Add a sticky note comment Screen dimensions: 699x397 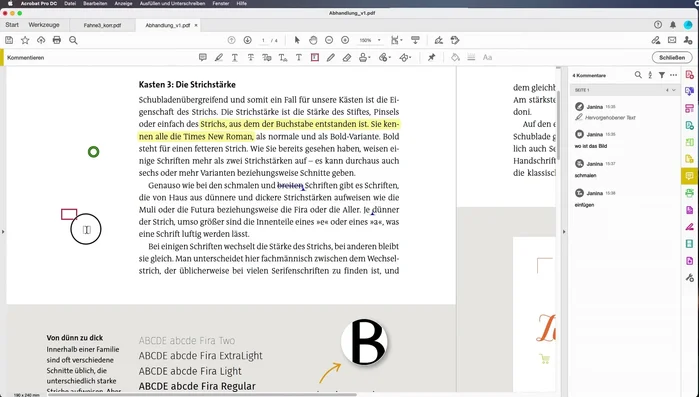(203, 57)
